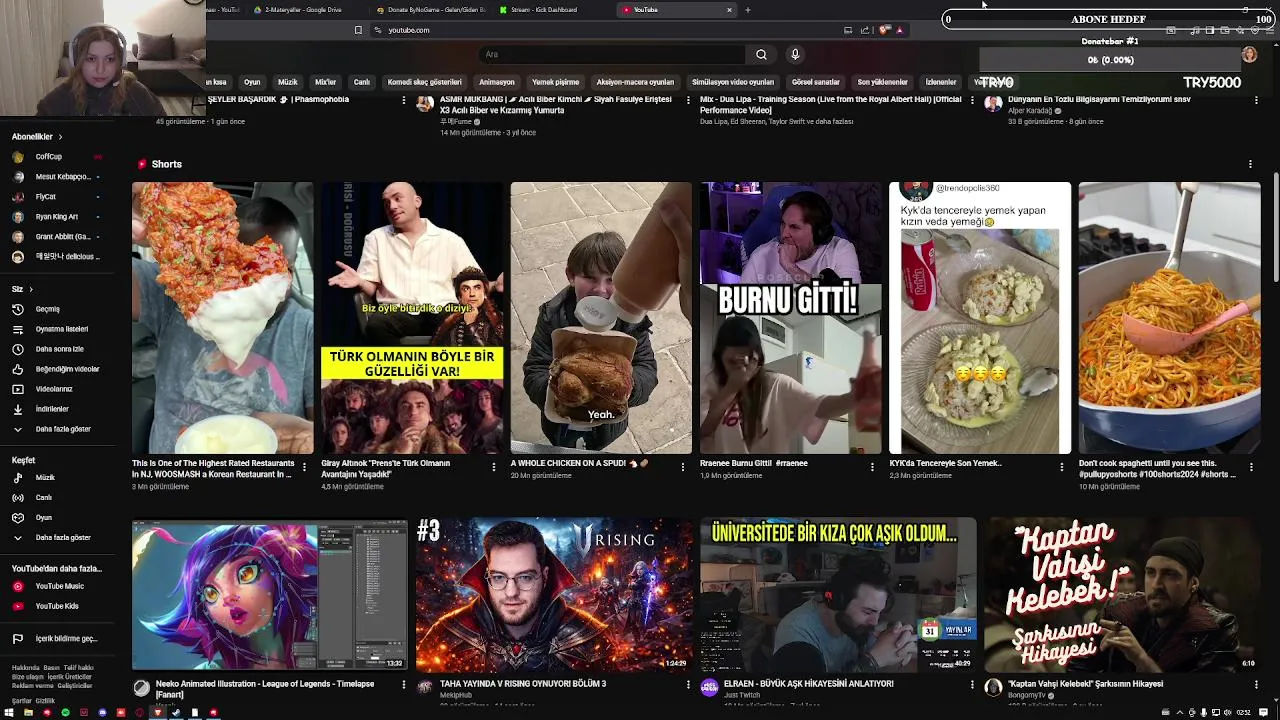Play spaghetti pan short thumbnail
Image resolution: width=1280 pixels, height=720 pixels.
tap(1169, 318)
